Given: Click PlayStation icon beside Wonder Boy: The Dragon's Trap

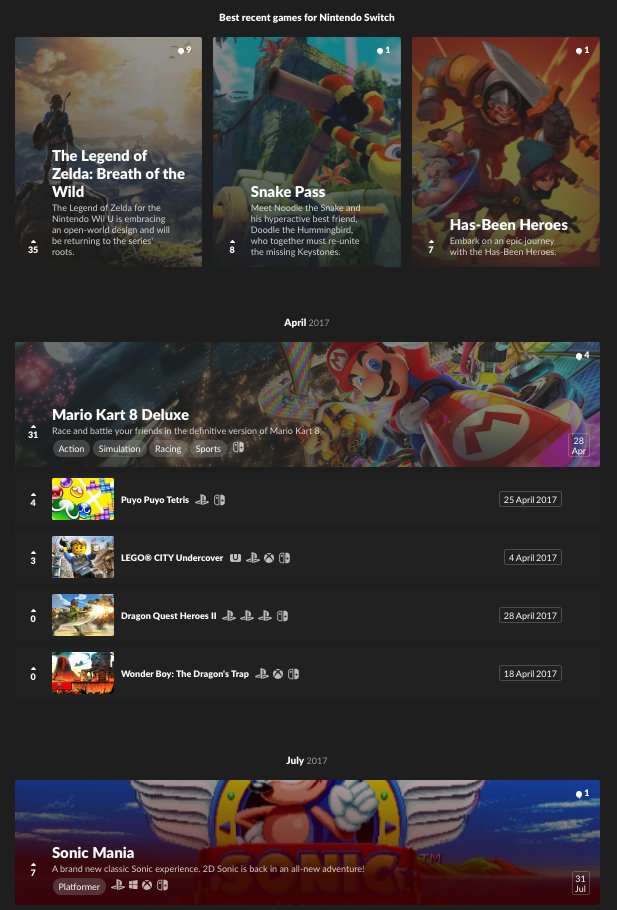Looking at the screenshot, I should pyautogui.click(x=262, y=674).
